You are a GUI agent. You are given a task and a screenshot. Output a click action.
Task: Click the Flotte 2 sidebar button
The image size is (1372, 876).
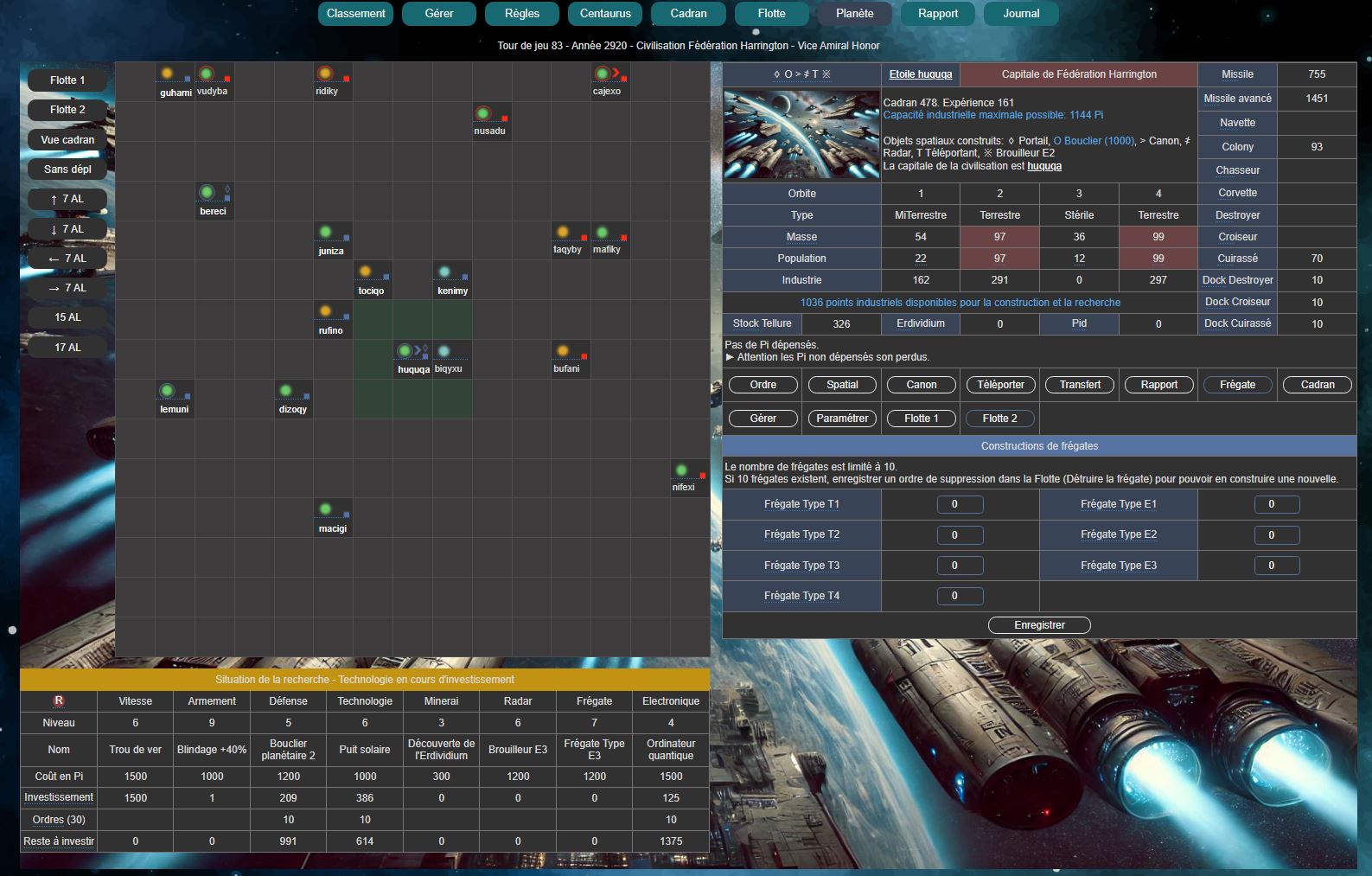coord(67,110)
